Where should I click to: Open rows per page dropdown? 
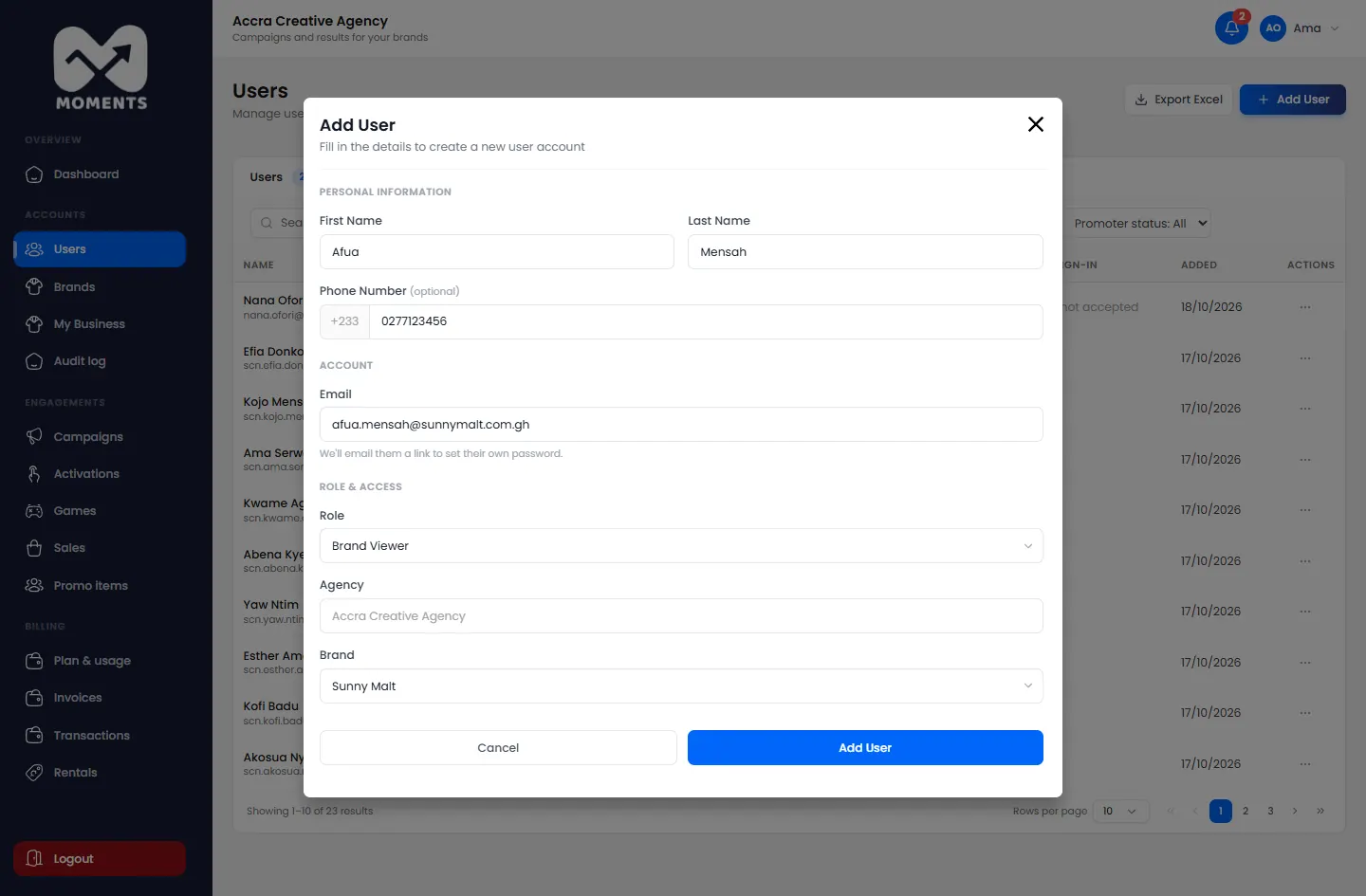[x=1121, y=812]
